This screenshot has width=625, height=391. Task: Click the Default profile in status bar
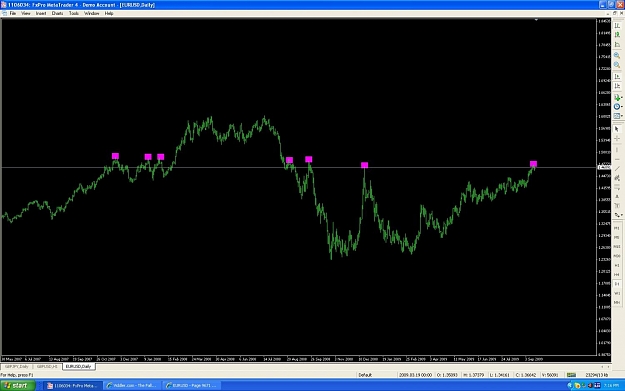(x=365, y=375)
